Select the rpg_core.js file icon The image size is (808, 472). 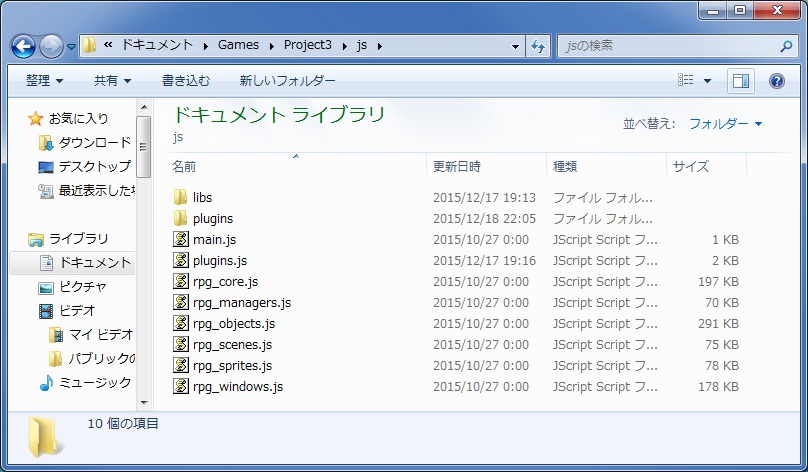click(x=181, y=281)
